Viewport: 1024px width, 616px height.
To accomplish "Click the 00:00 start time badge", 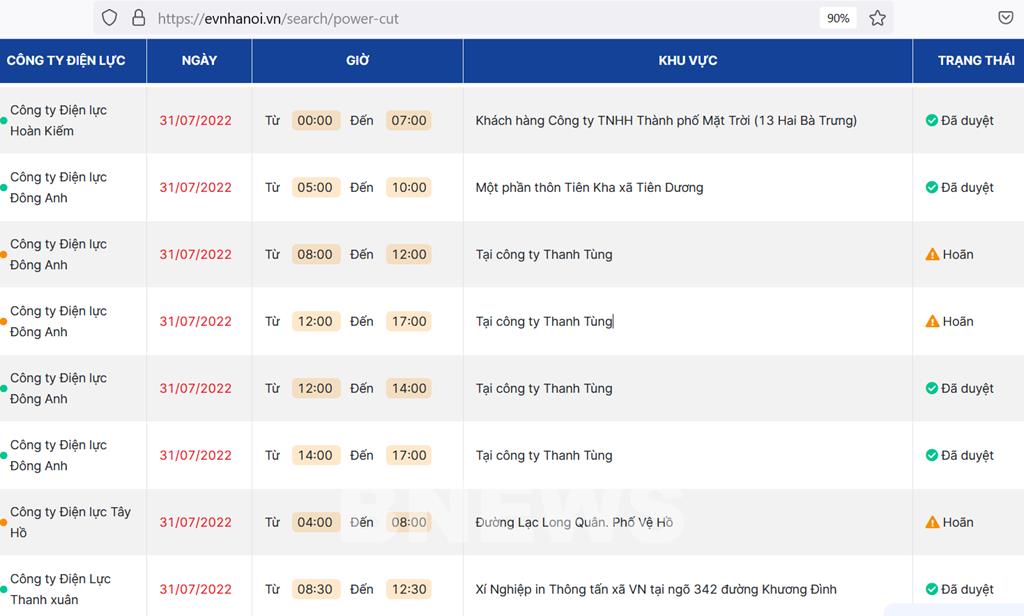I will click(315, 120).
